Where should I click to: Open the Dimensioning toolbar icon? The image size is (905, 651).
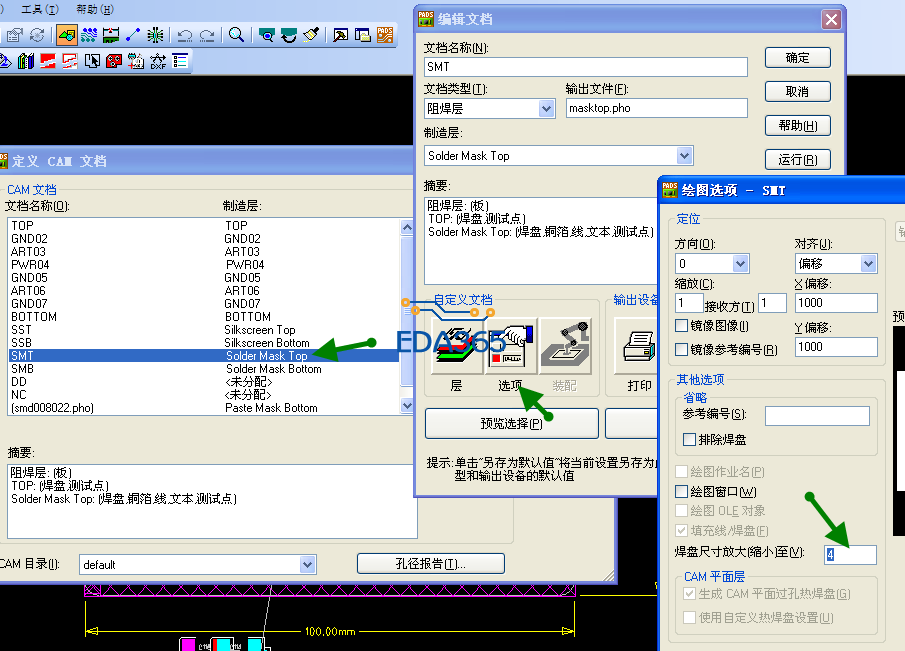tap(111, 35)
